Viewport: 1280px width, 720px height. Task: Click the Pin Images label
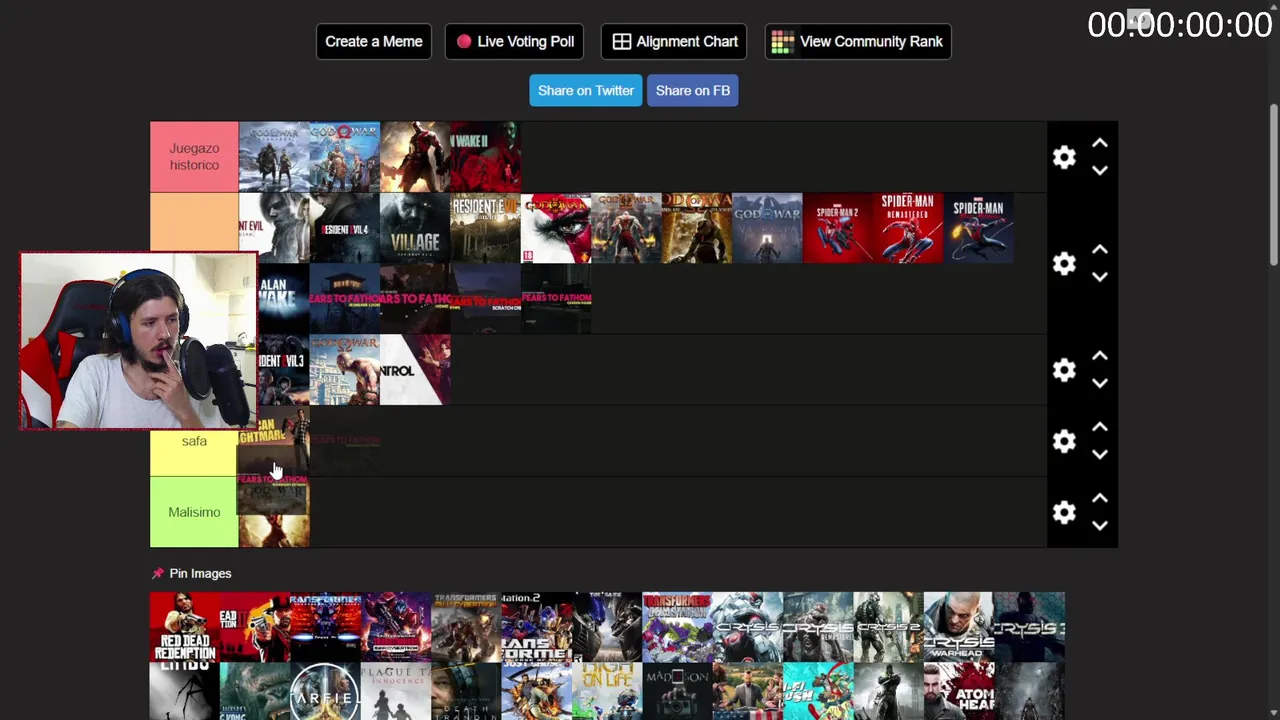point(200,573)
